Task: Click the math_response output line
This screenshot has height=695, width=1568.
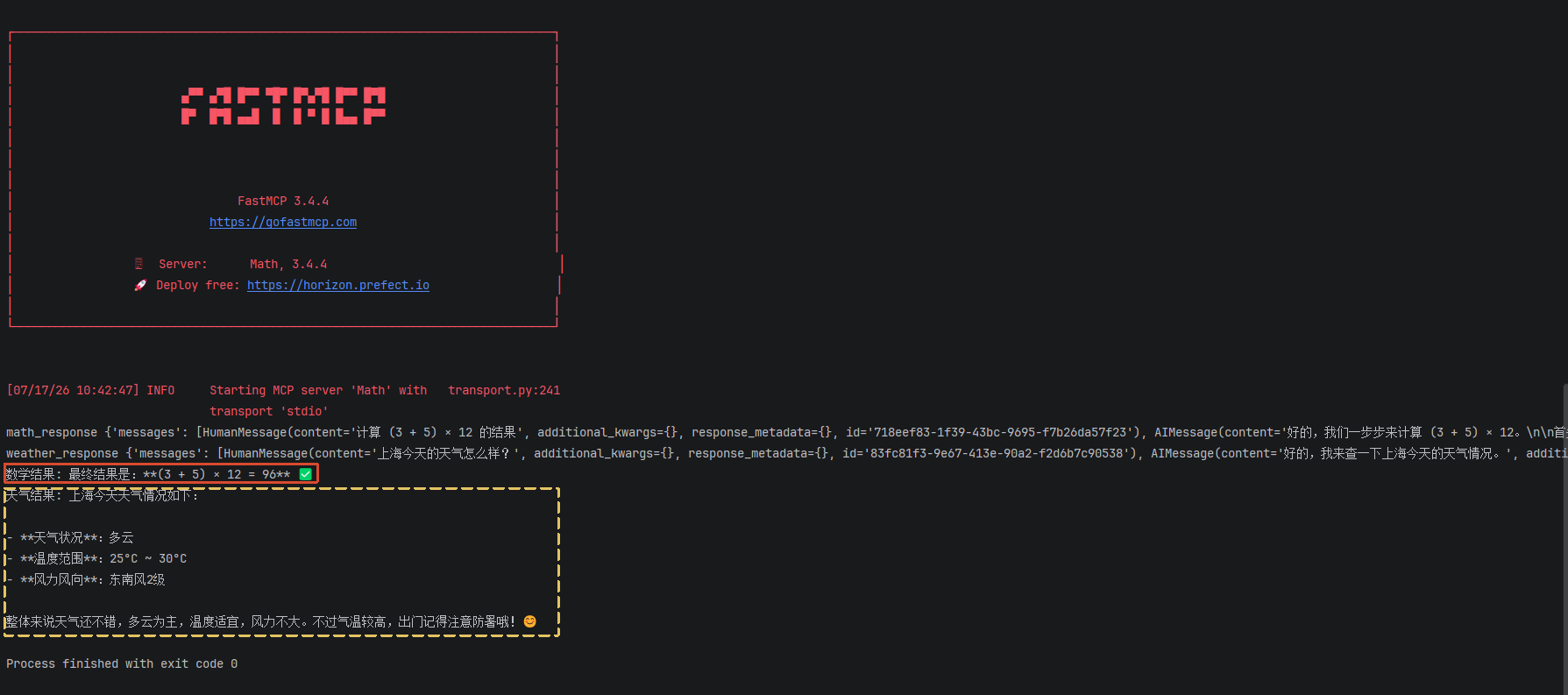Action: [x=785, y=433]
